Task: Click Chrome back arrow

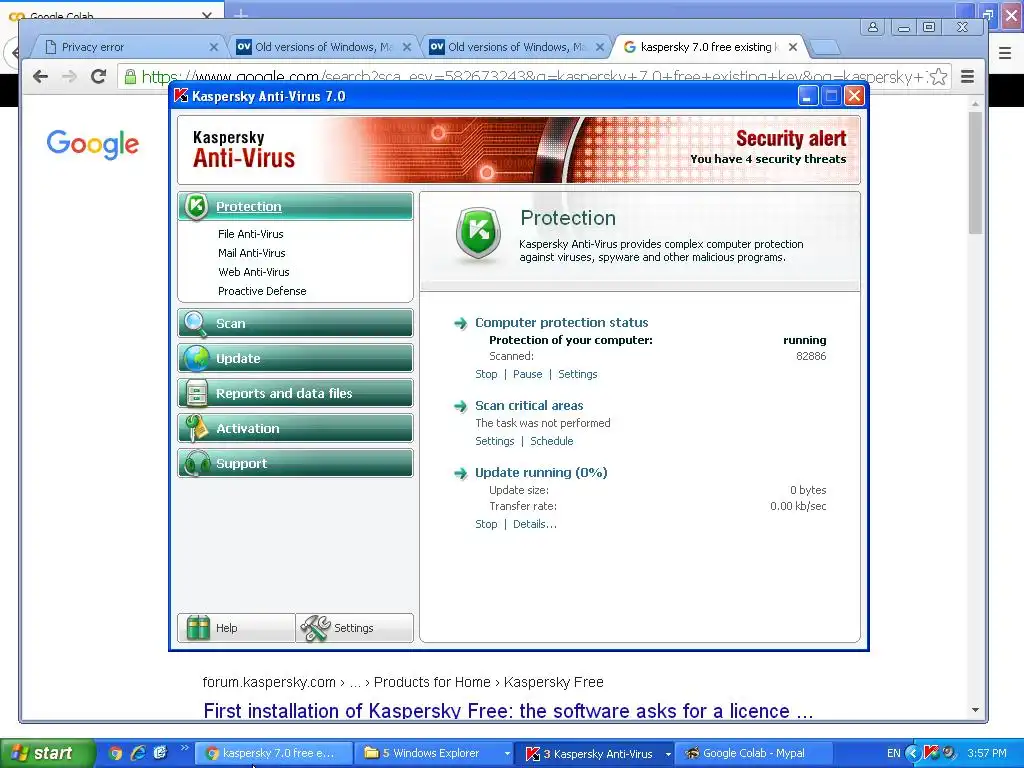Action: click(x=40, y=76)
